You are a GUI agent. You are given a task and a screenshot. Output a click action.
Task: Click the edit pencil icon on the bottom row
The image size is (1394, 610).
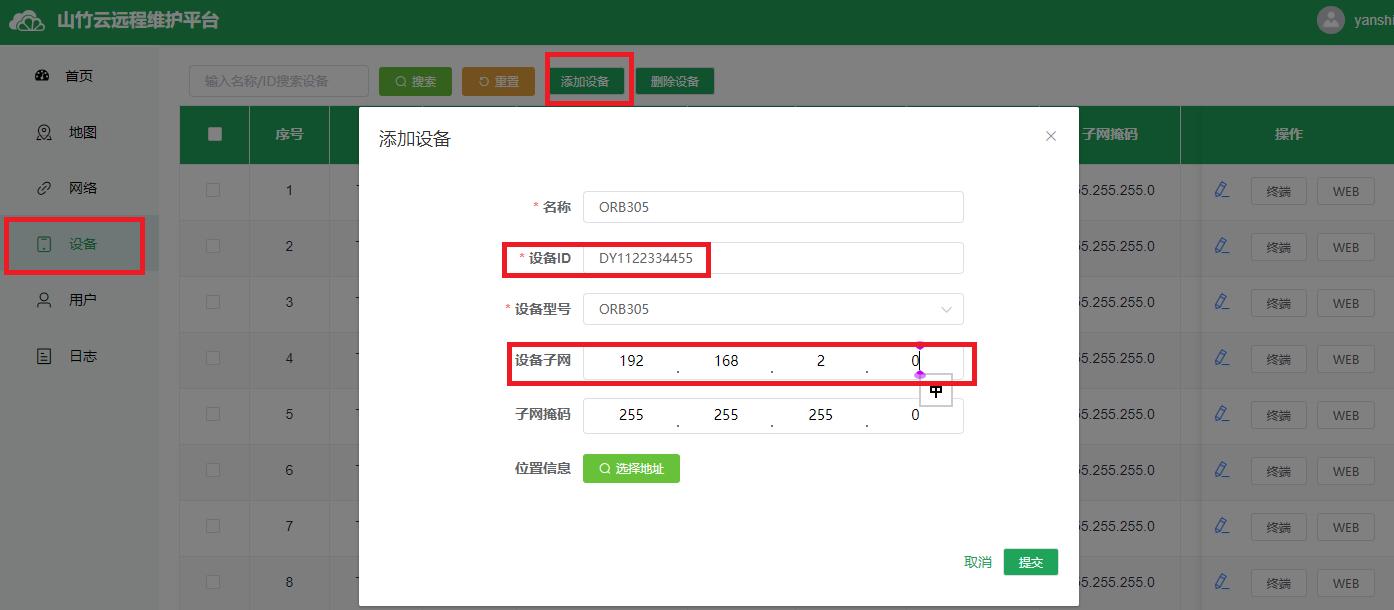[1221, 582]
